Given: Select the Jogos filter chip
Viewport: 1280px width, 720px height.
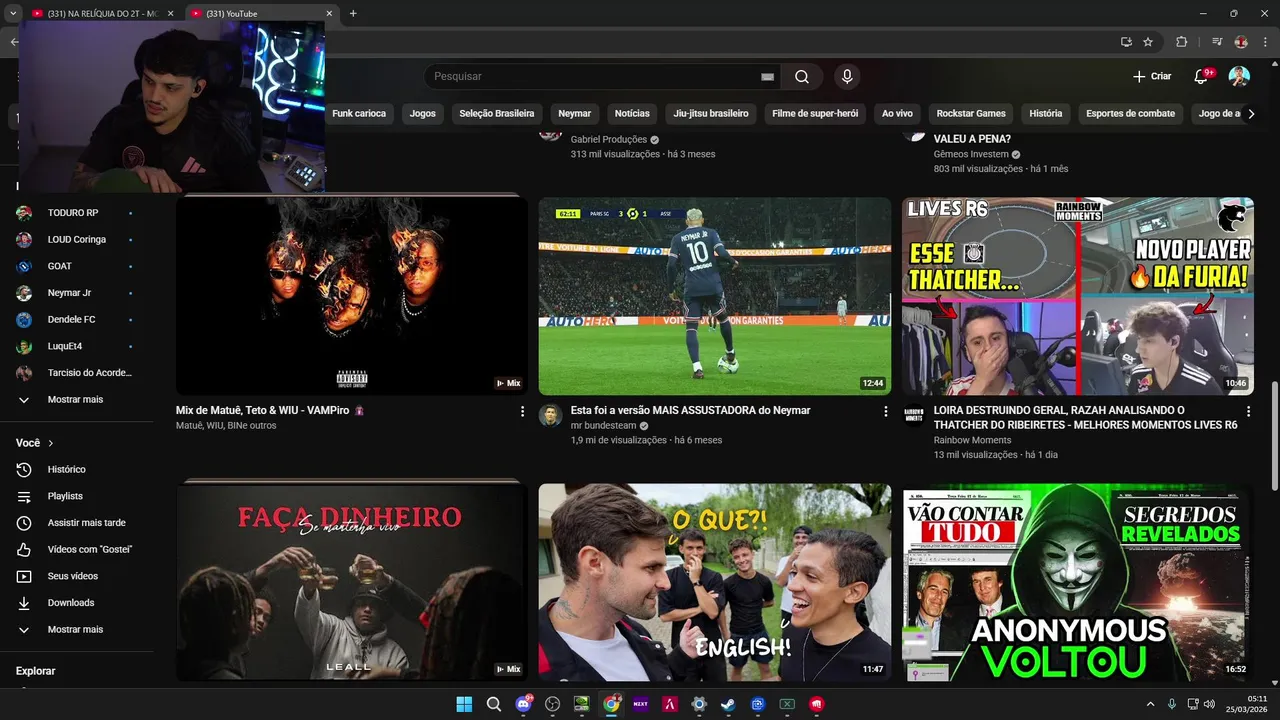Looking at the screenshot, I should pos(423,113).
